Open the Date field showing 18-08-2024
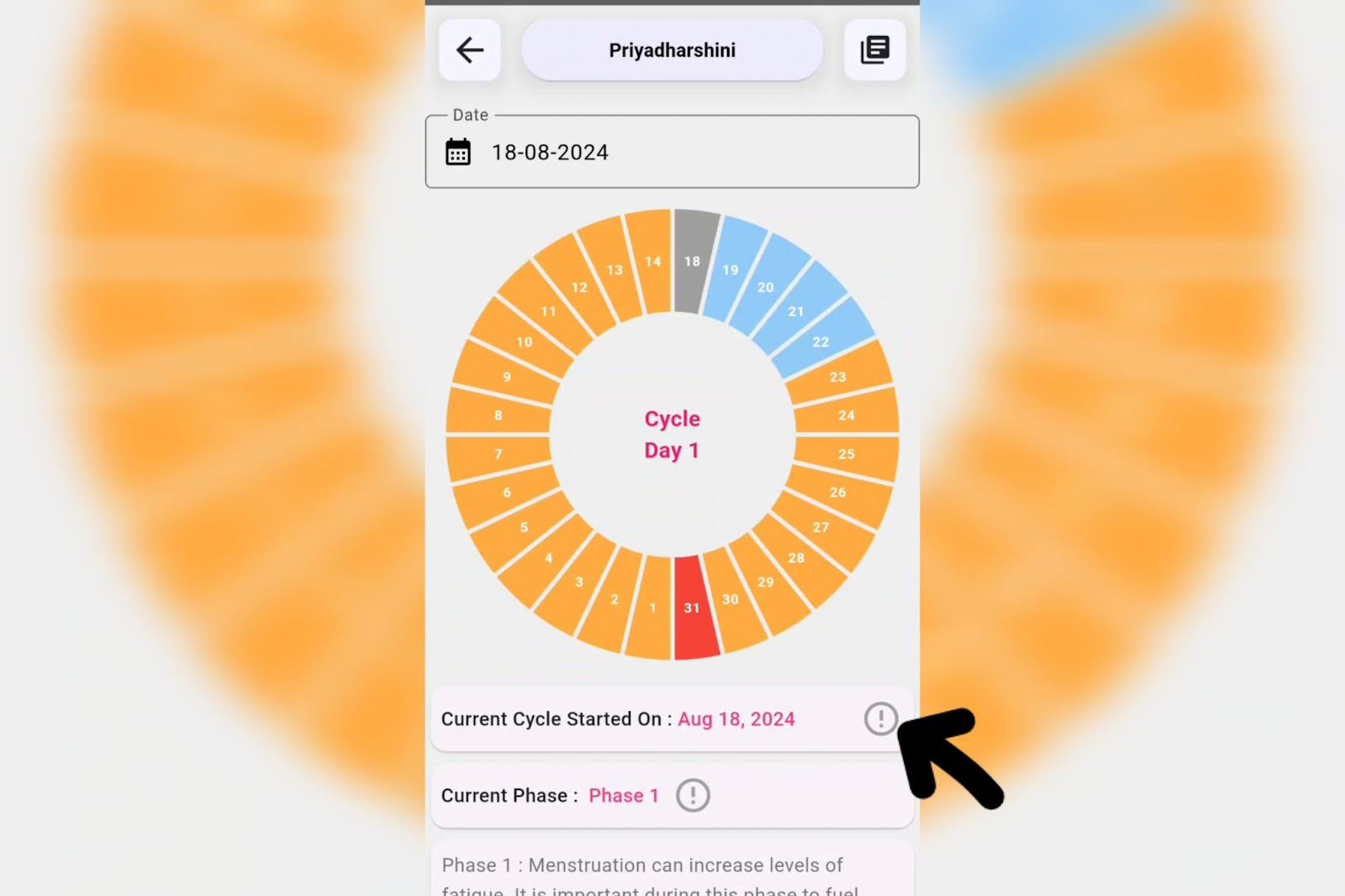 (672, 152)
